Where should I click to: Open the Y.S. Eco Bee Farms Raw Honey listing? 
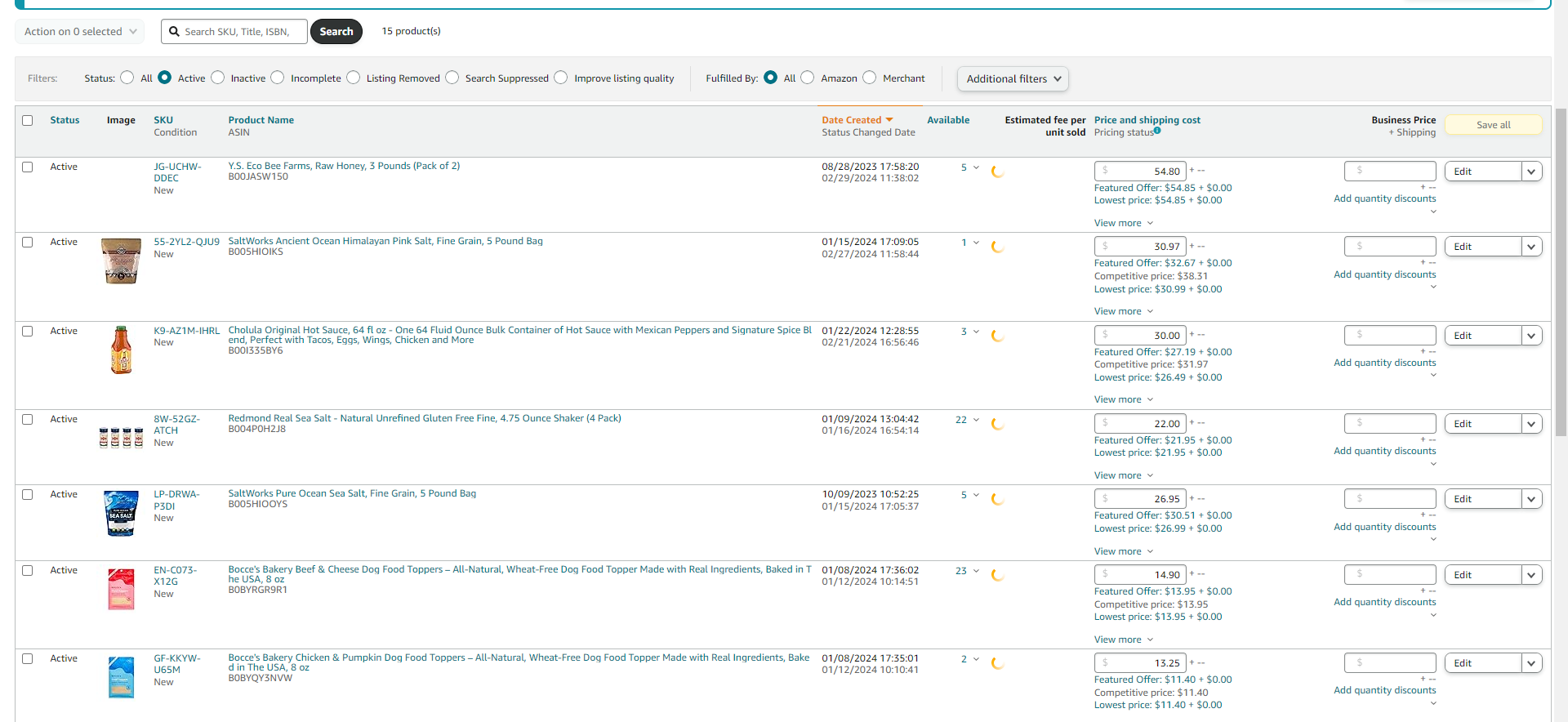click(344, 166)
